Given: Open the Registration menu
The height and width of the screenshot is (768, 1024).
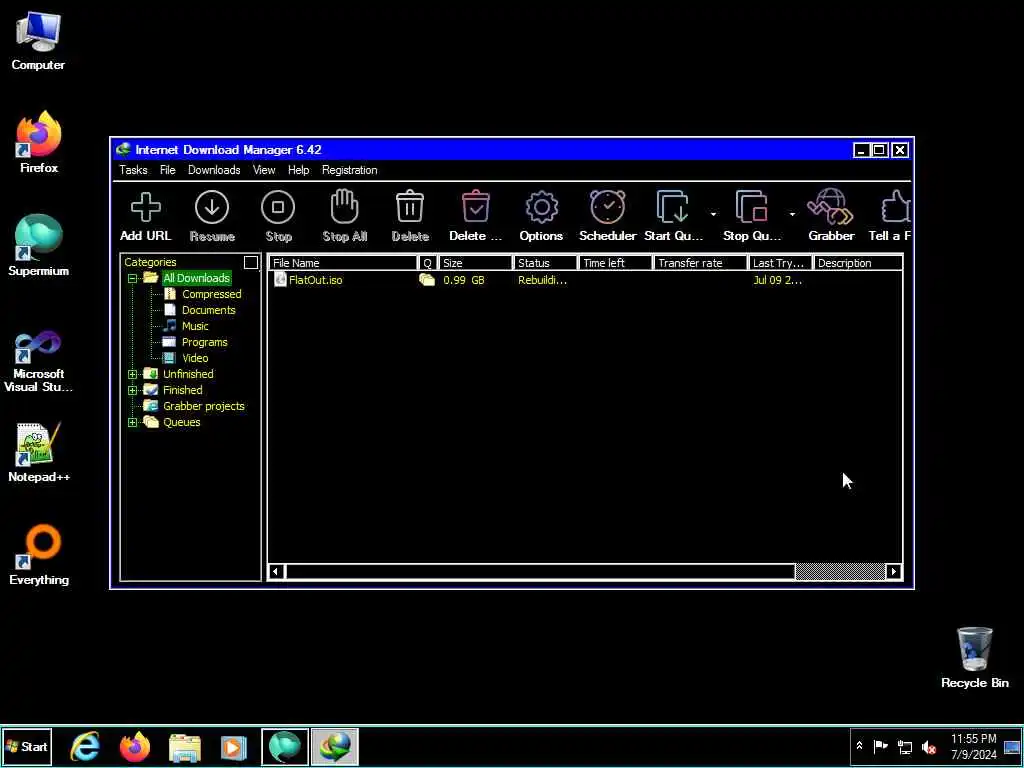Looking at the screenshot, I should point(349,170).
